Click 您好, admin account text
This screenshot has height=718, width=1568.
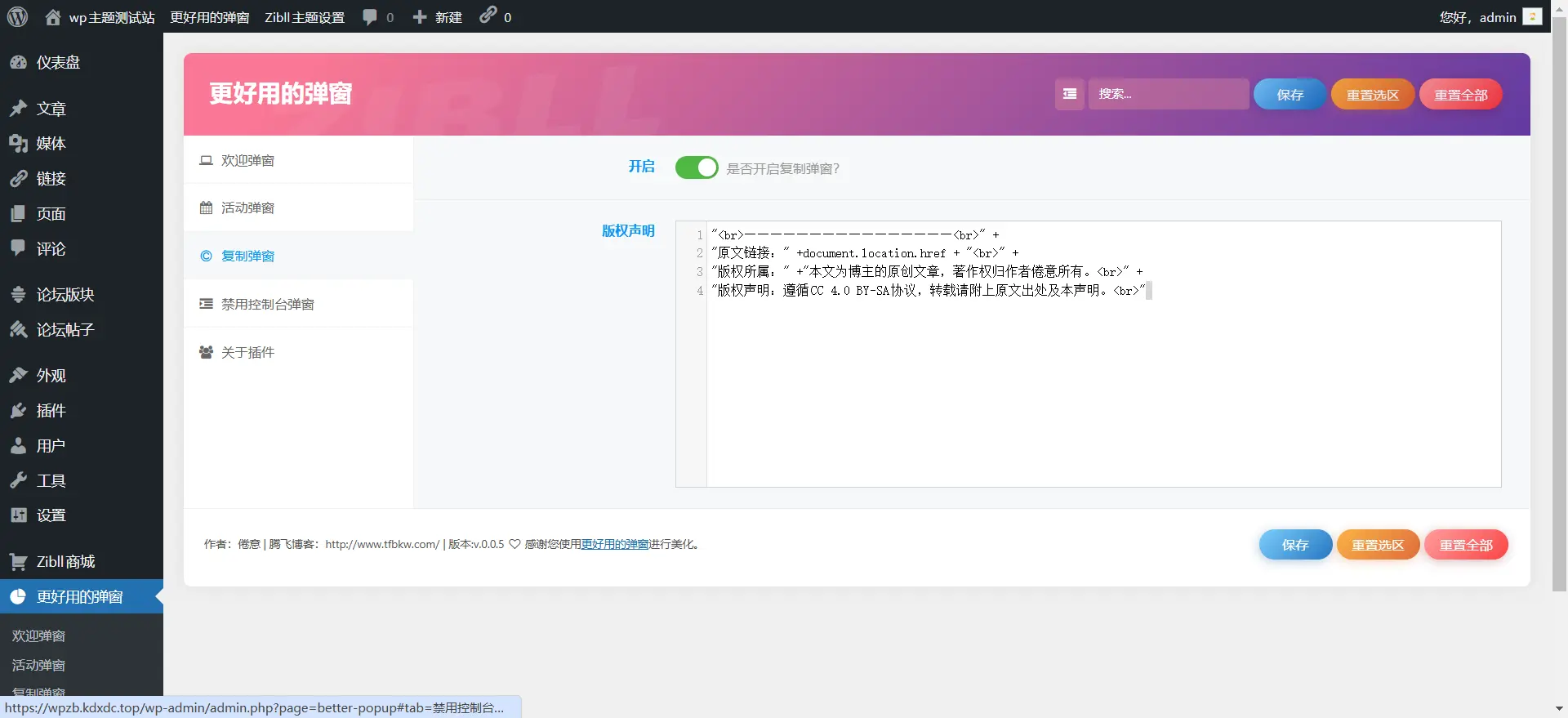(1477, 17)
